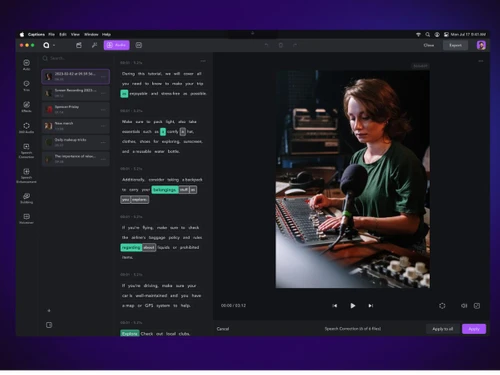This screenshot has width=500, height=375.
Task: Open the Screen Recording 2023 project
Action: [x=76, y=93]
